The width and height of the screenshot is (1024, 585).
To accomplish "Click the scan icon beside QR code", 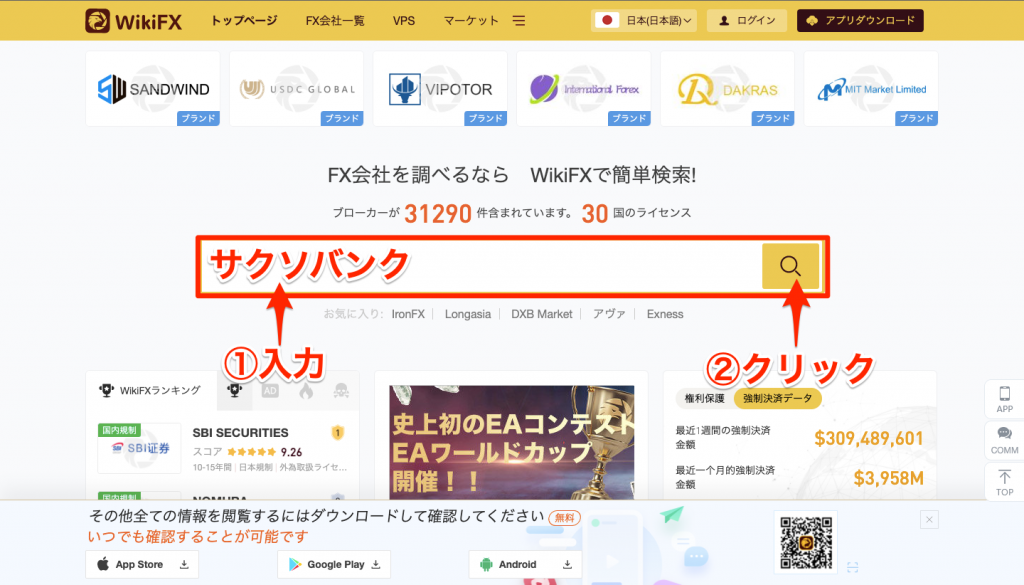I will click(852, 567).
